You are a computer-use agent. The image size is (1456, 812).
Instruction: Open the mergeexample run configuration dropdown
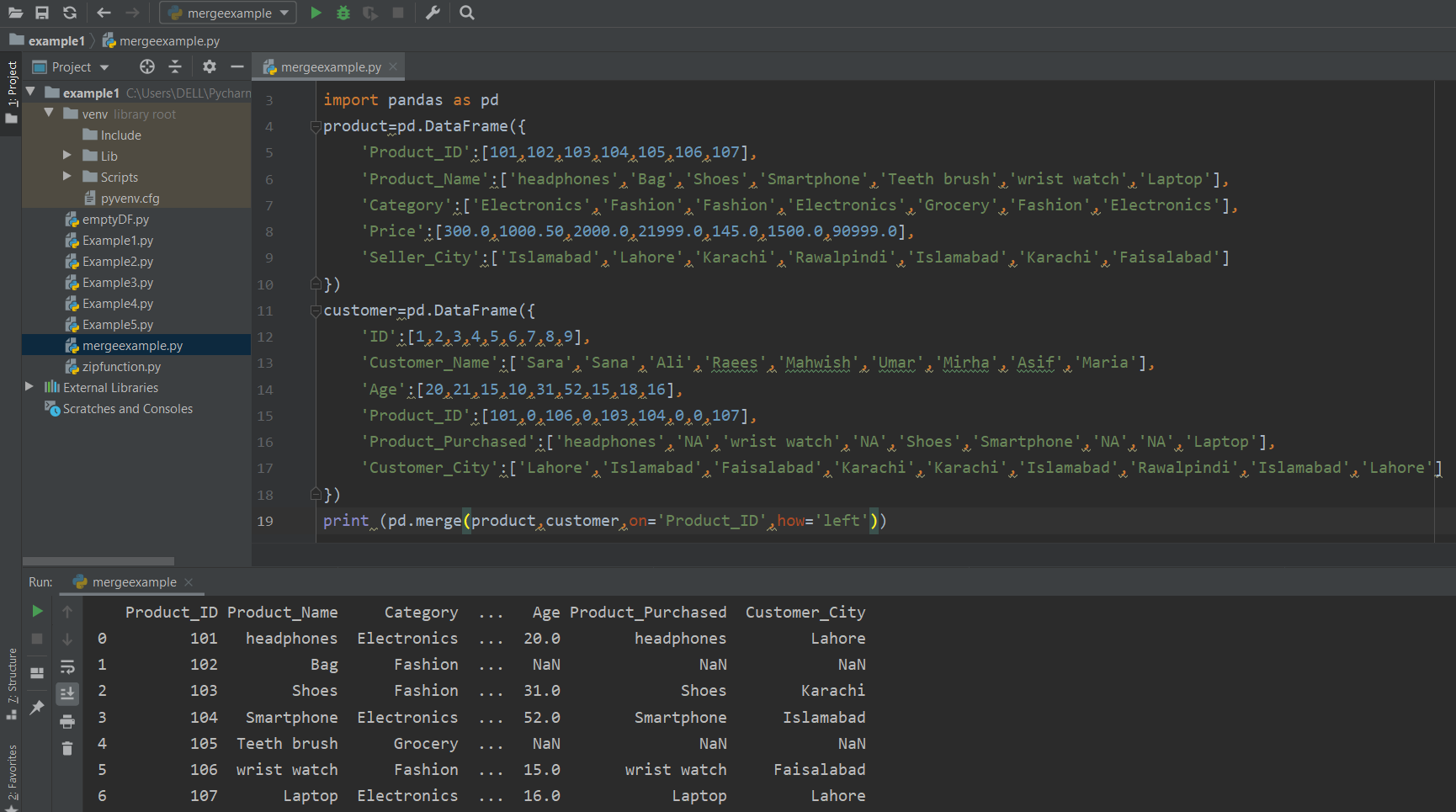[x=229, y=13]
